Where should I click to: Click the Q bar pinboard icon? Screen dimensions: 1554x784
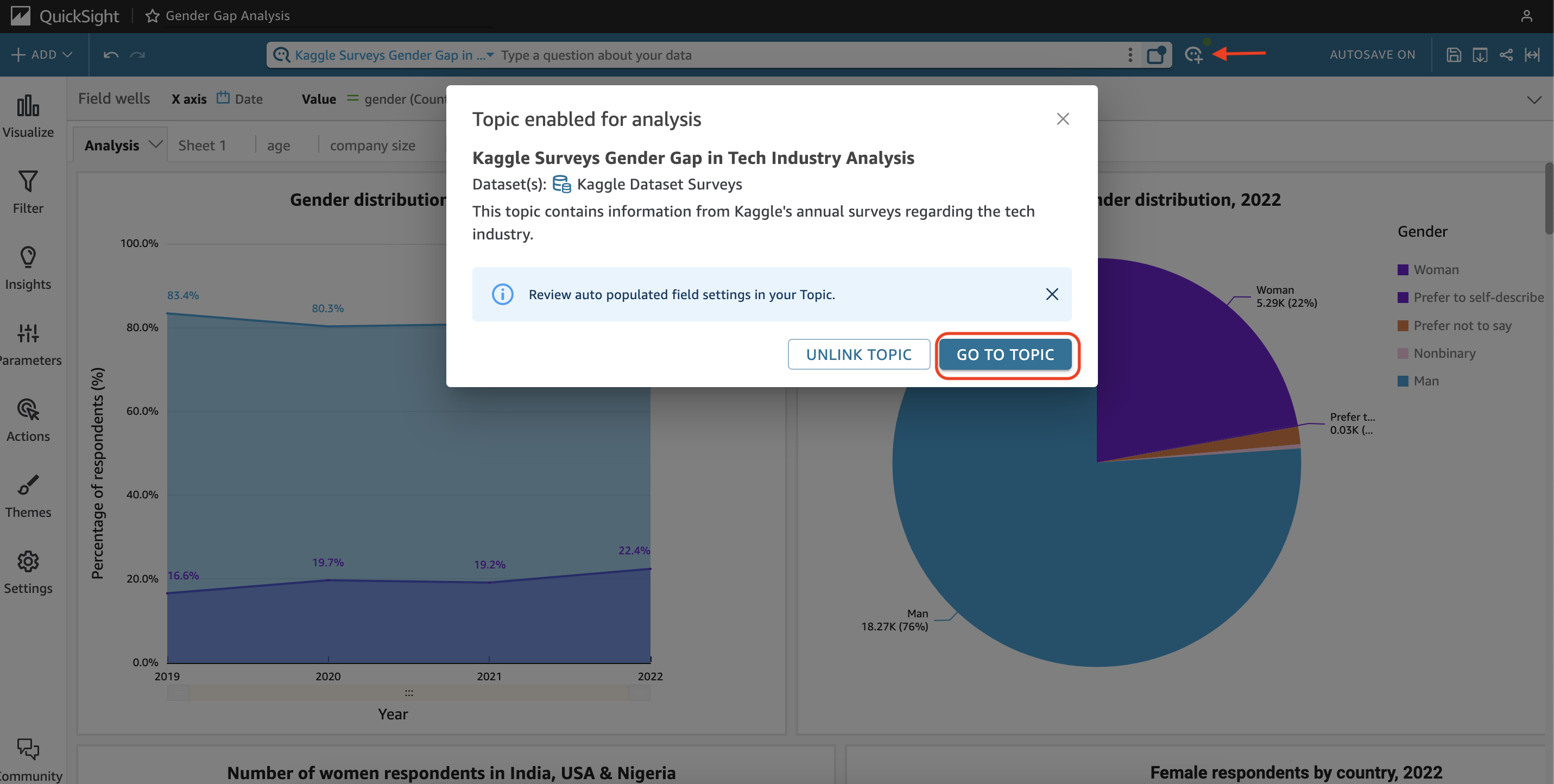(1156, 55)
